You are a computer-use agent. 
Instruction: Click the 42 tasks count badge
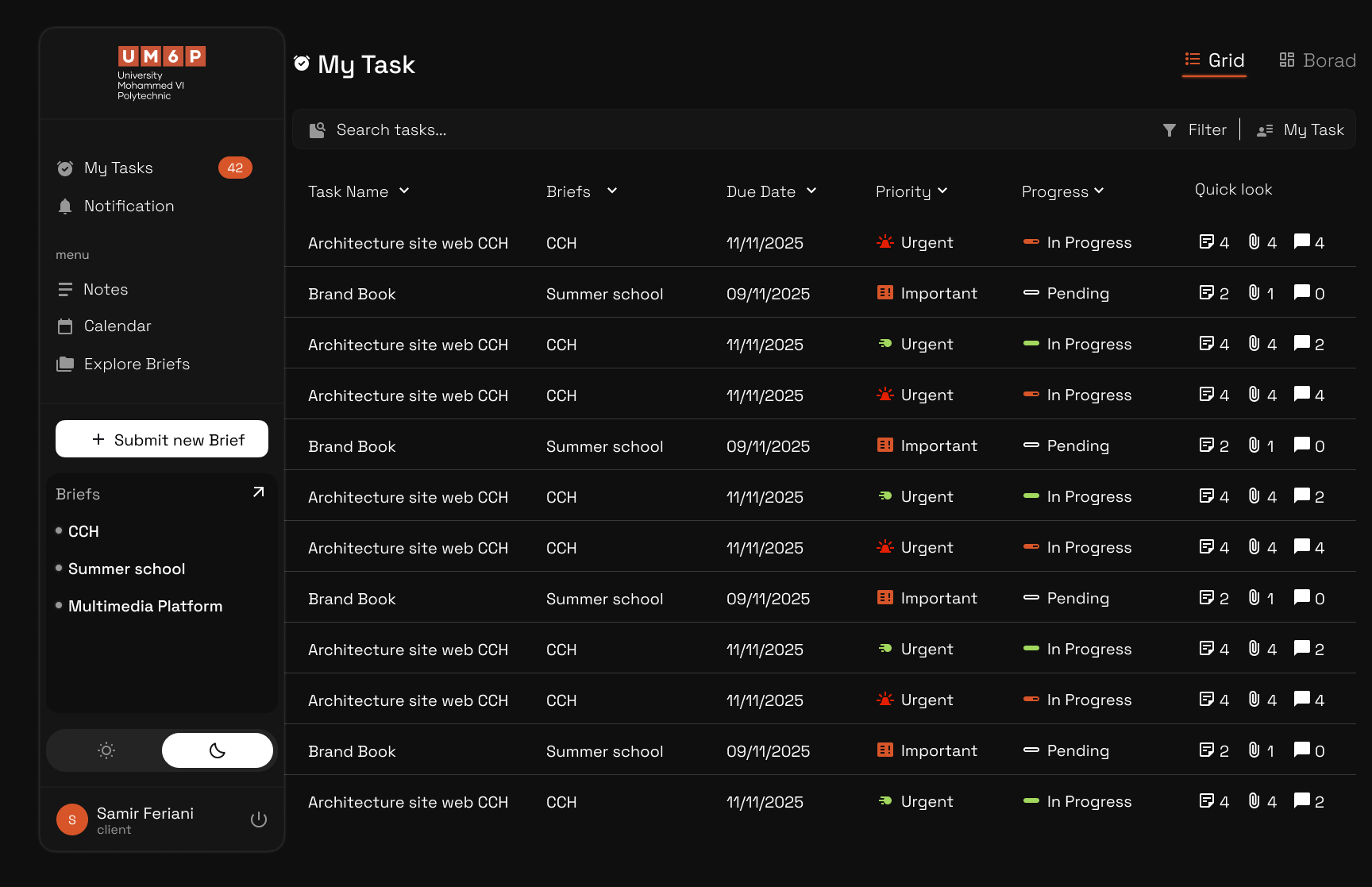click(x=235, y=168)
